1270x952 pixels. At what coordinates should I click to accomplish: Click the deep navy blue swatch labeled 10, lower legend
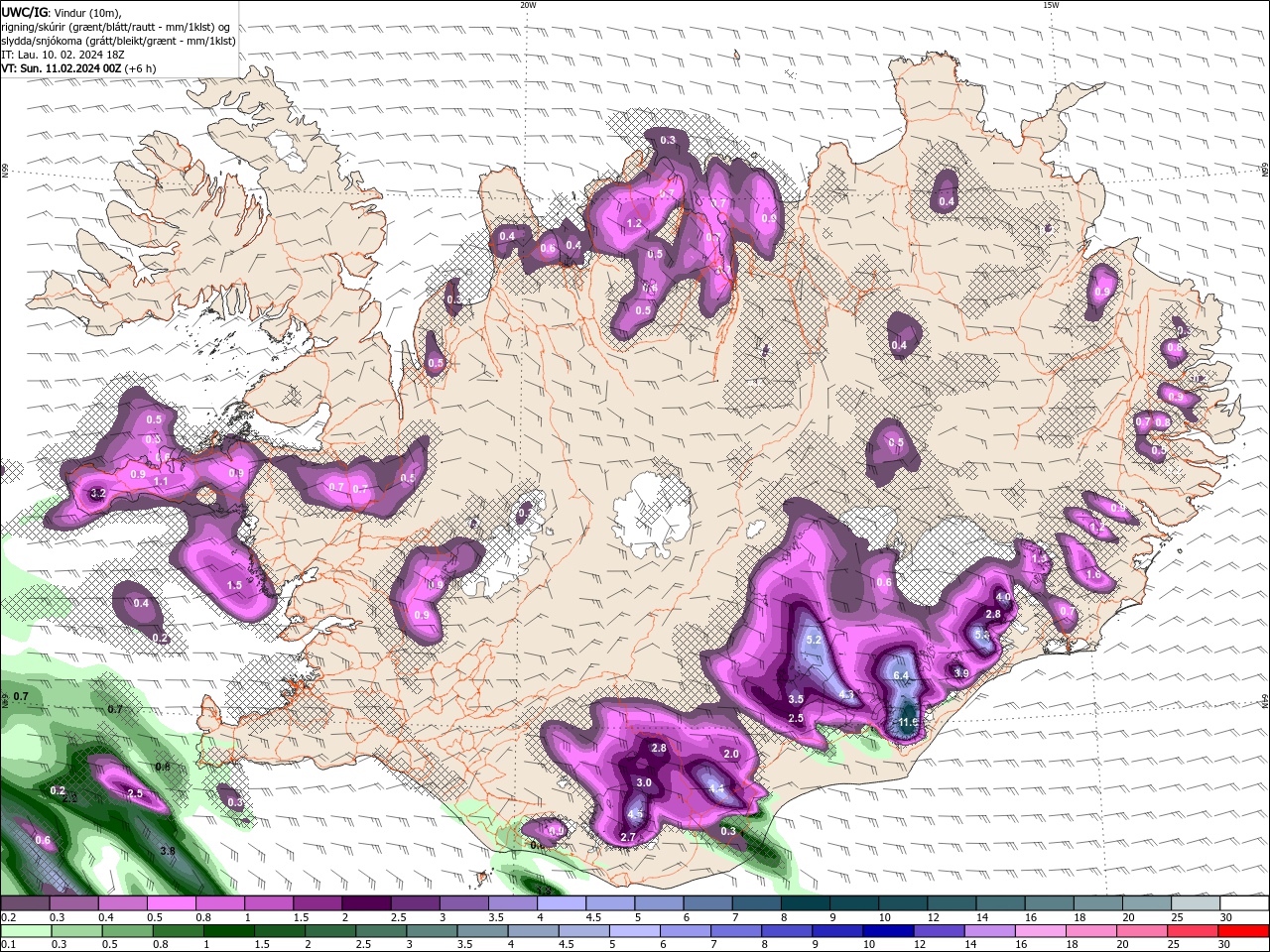tap(886, 930)
